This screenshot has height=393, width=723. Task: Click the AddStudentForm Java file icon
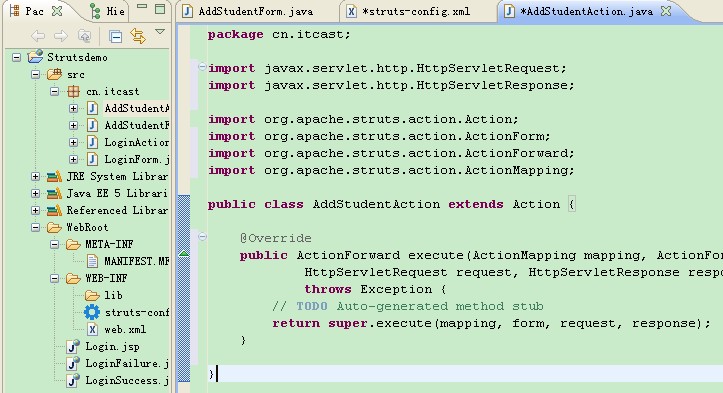point(92,125)
